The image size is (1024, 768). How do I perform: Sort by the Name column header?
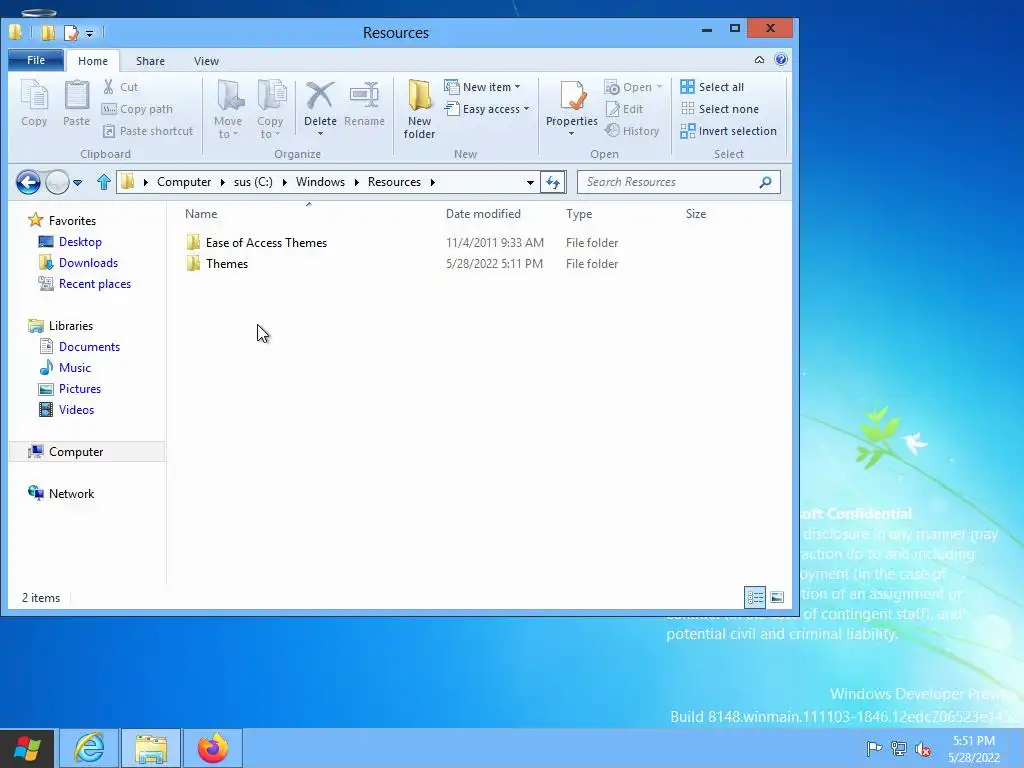(201, 214)
